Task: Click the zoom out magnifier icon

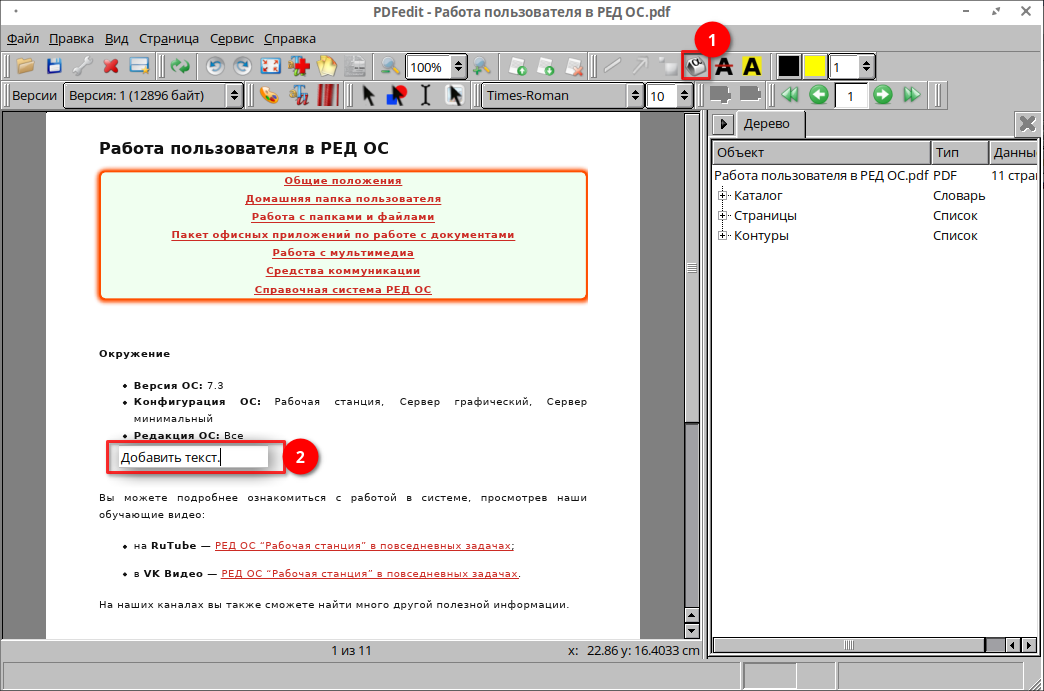Action: tap(389, 67)
